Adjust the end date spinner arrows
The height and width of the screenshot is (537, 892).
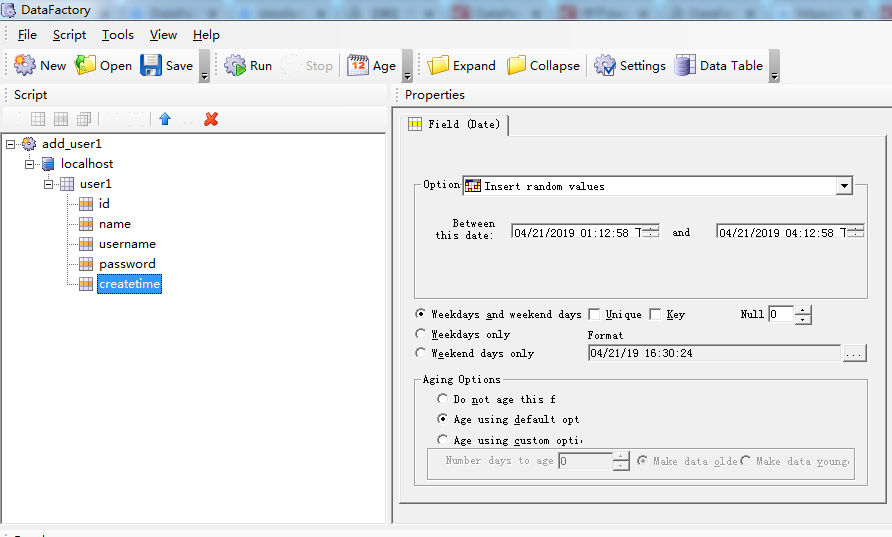pyautogui.click(x=856, y=231)
